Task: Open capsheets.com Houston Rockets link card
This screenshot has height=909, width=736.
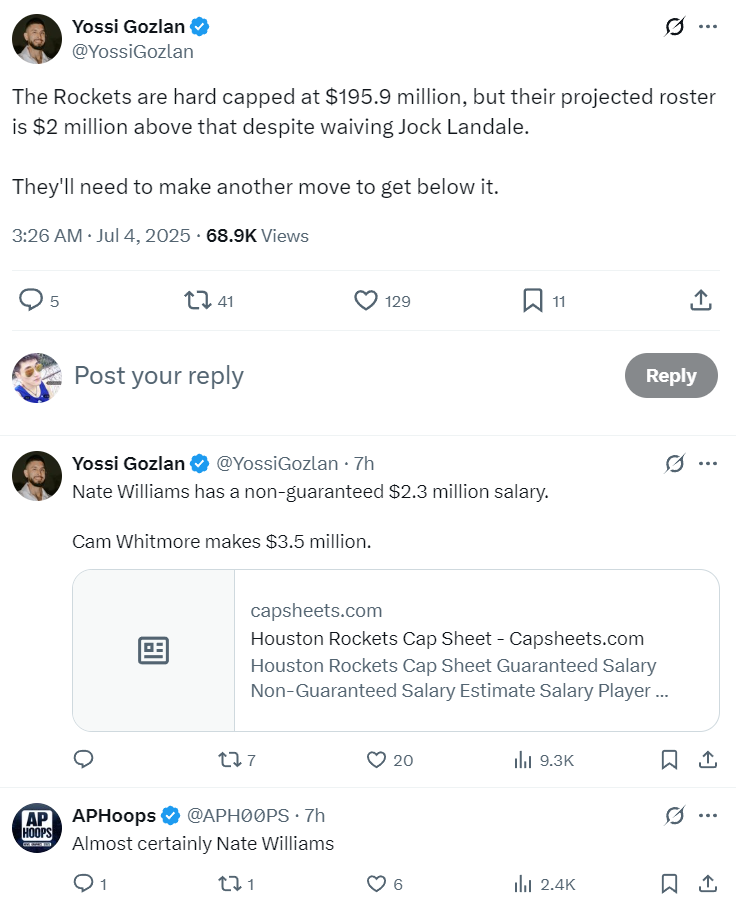Action: (x=396, y=650)
